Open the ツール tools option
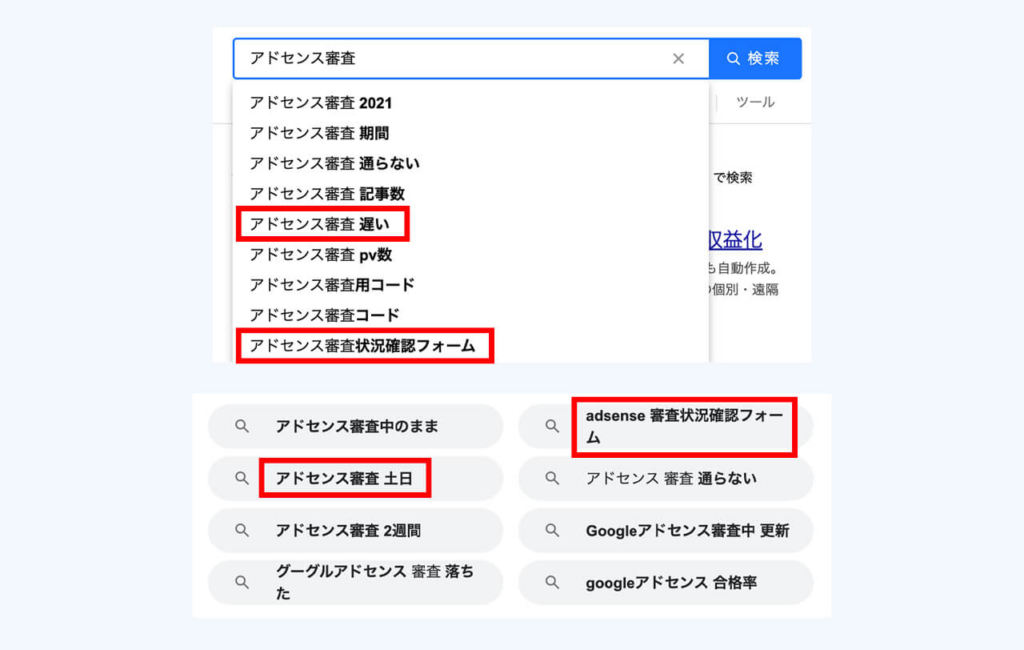1024x650 pixels. [755, 102]
